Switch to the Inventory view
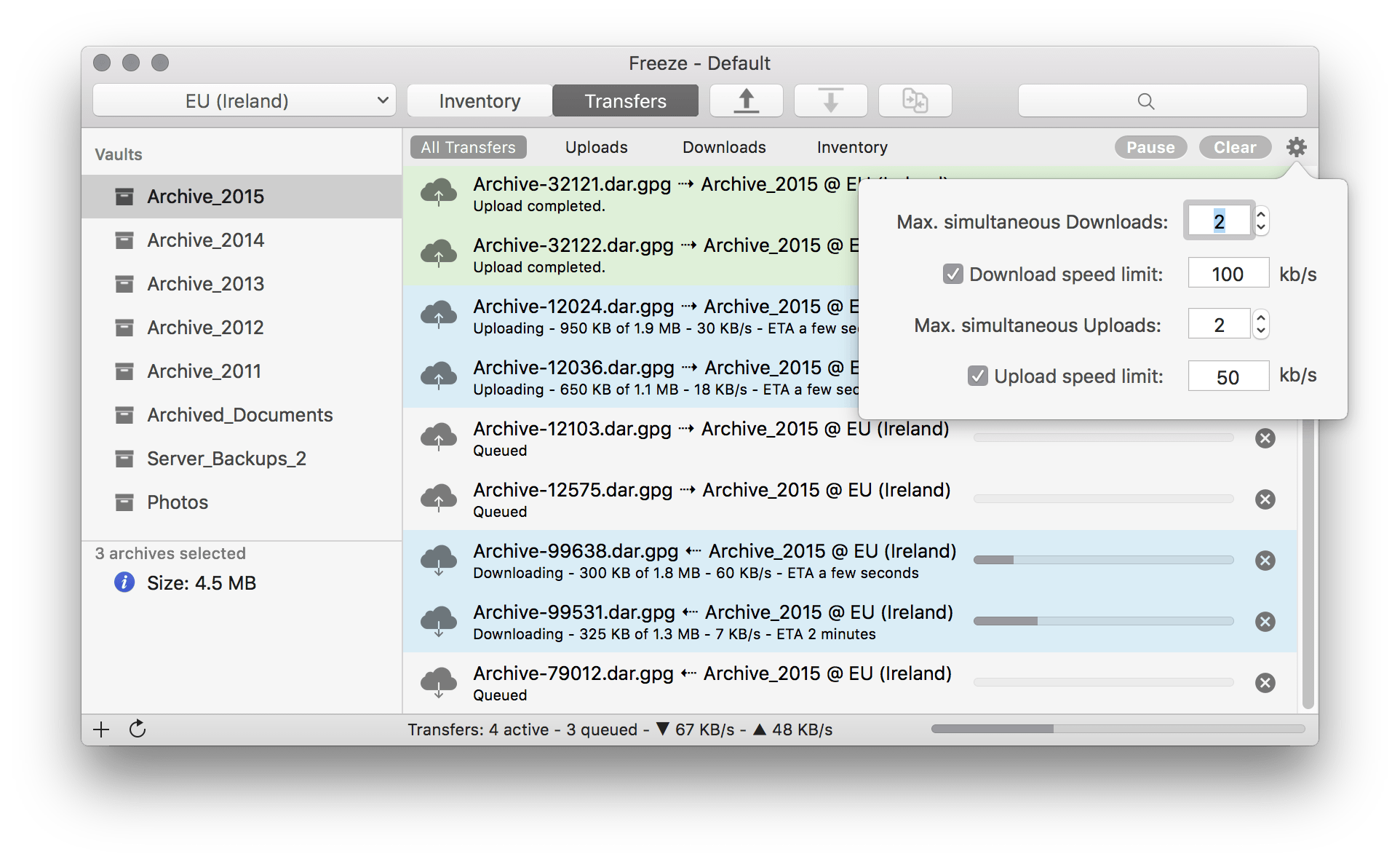 pyautogui.click(x=478, y=100)
